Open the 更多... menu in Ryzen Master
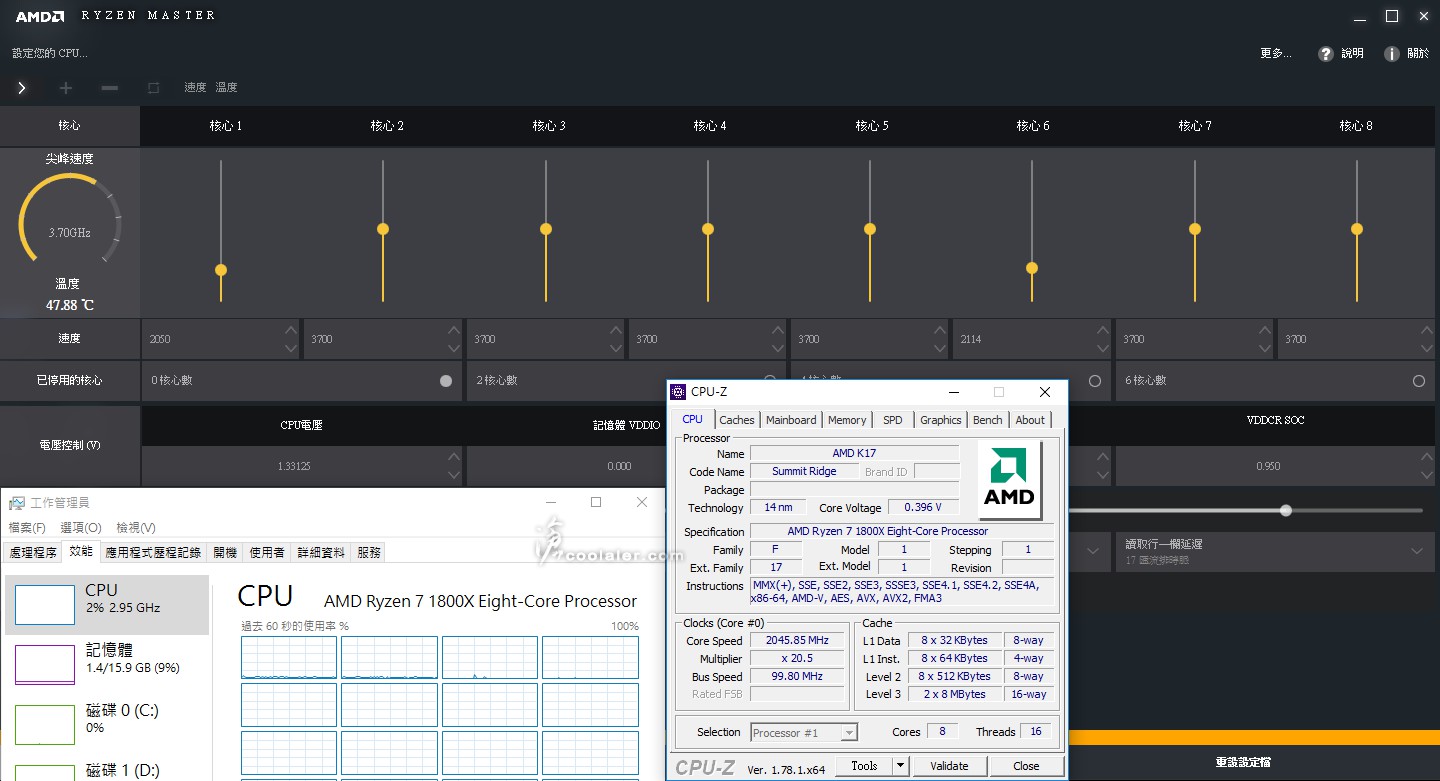Viewport: 1440px width, 781px height. 1276,54
